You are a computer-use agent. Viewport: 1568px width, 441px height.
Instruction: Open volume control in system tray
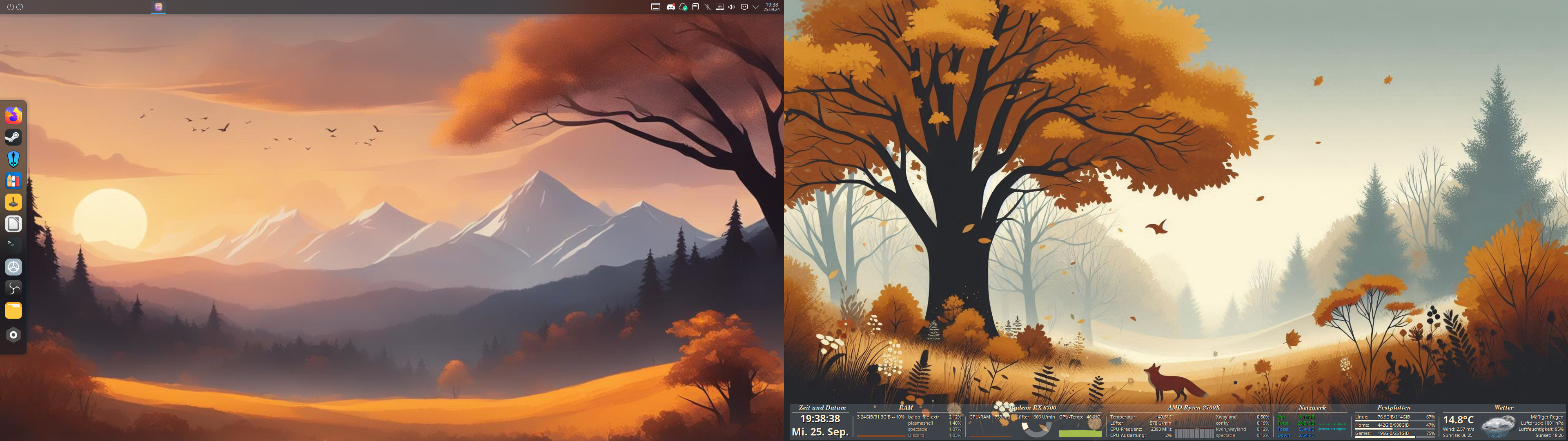pyautogui.click(x=732, y=7)
